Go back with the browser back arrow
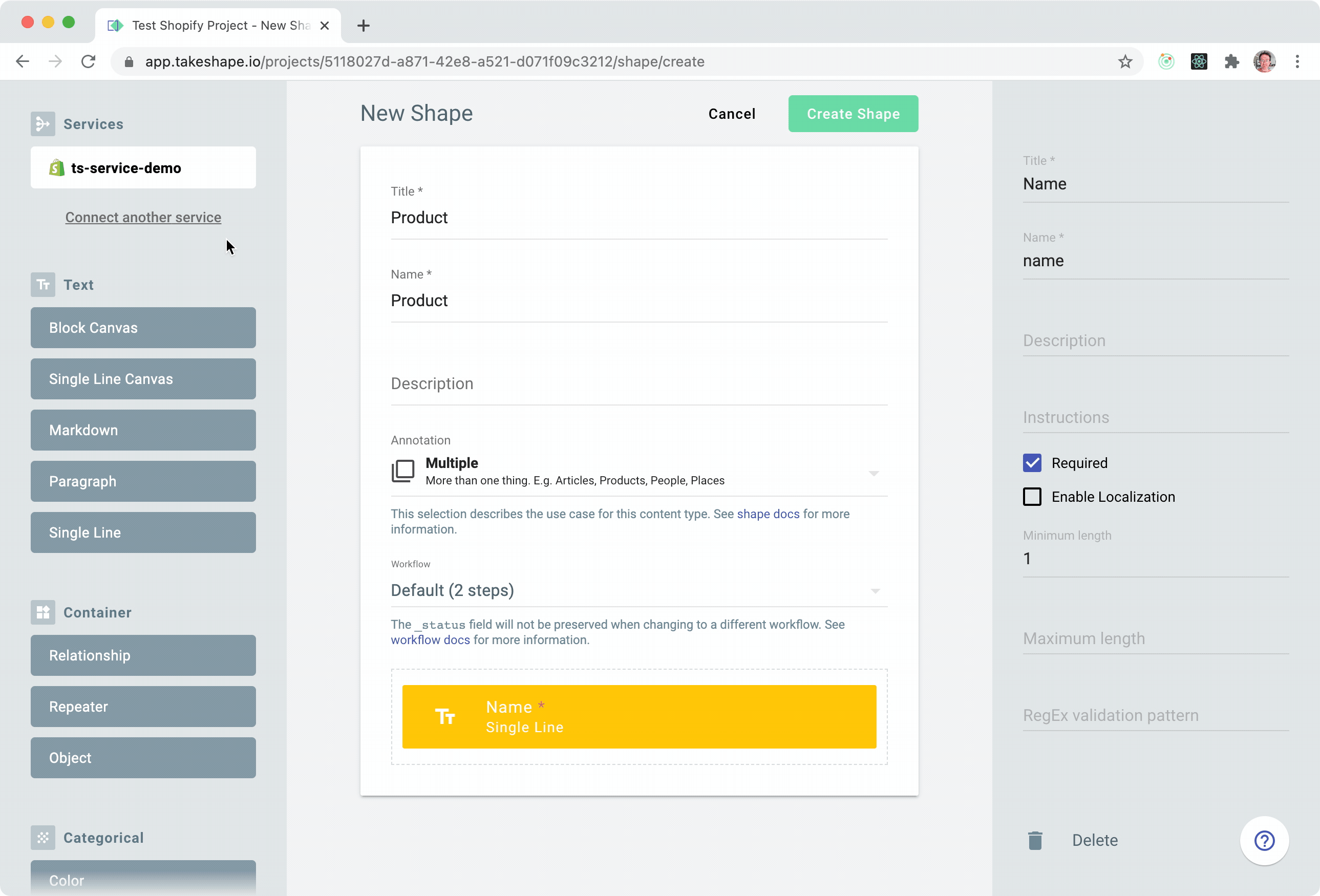This screenshot has height=896, width=1320. [x=23, y=61]
